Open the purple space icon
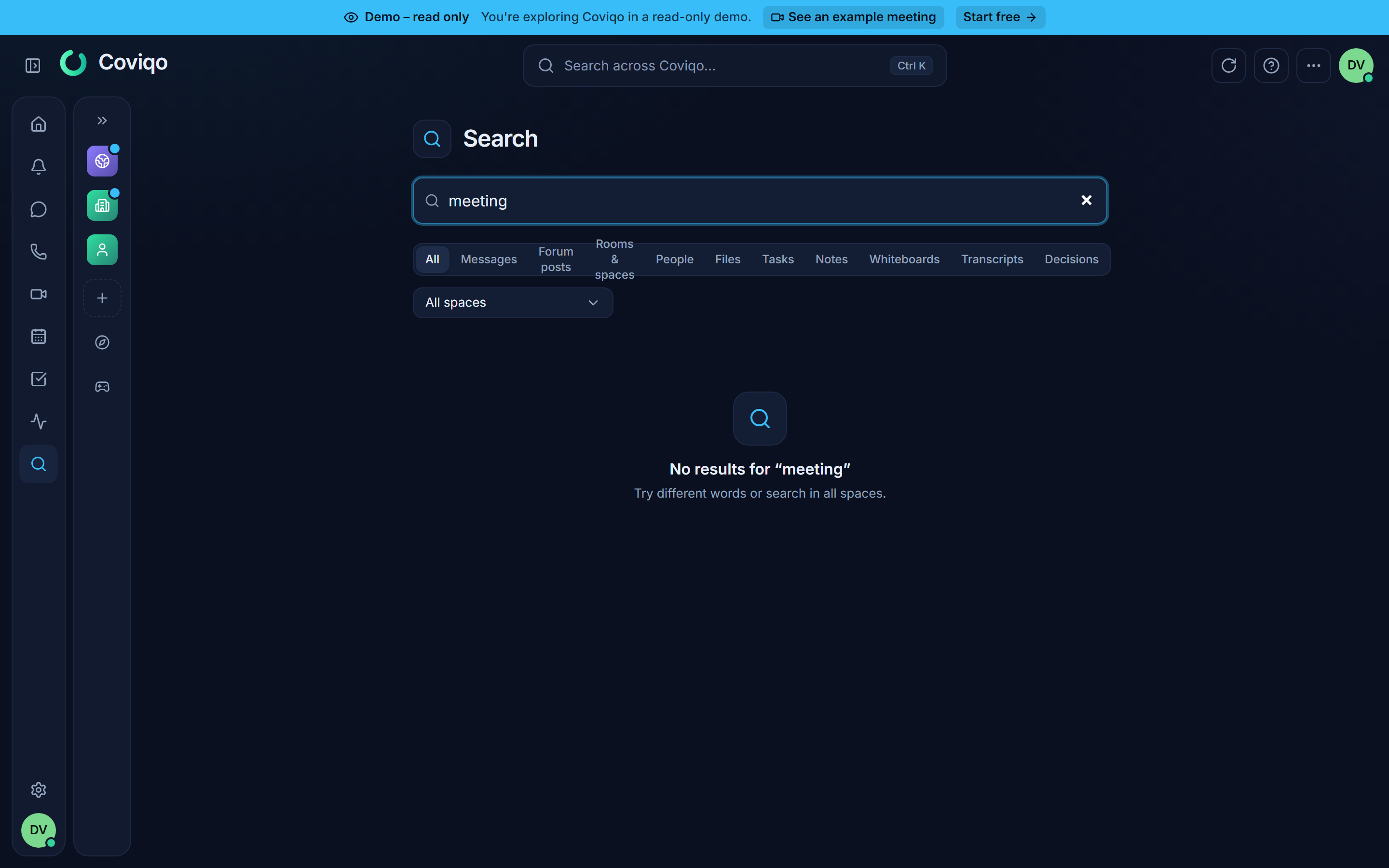The image size is (1389, 868). click(x=102, y=162)
